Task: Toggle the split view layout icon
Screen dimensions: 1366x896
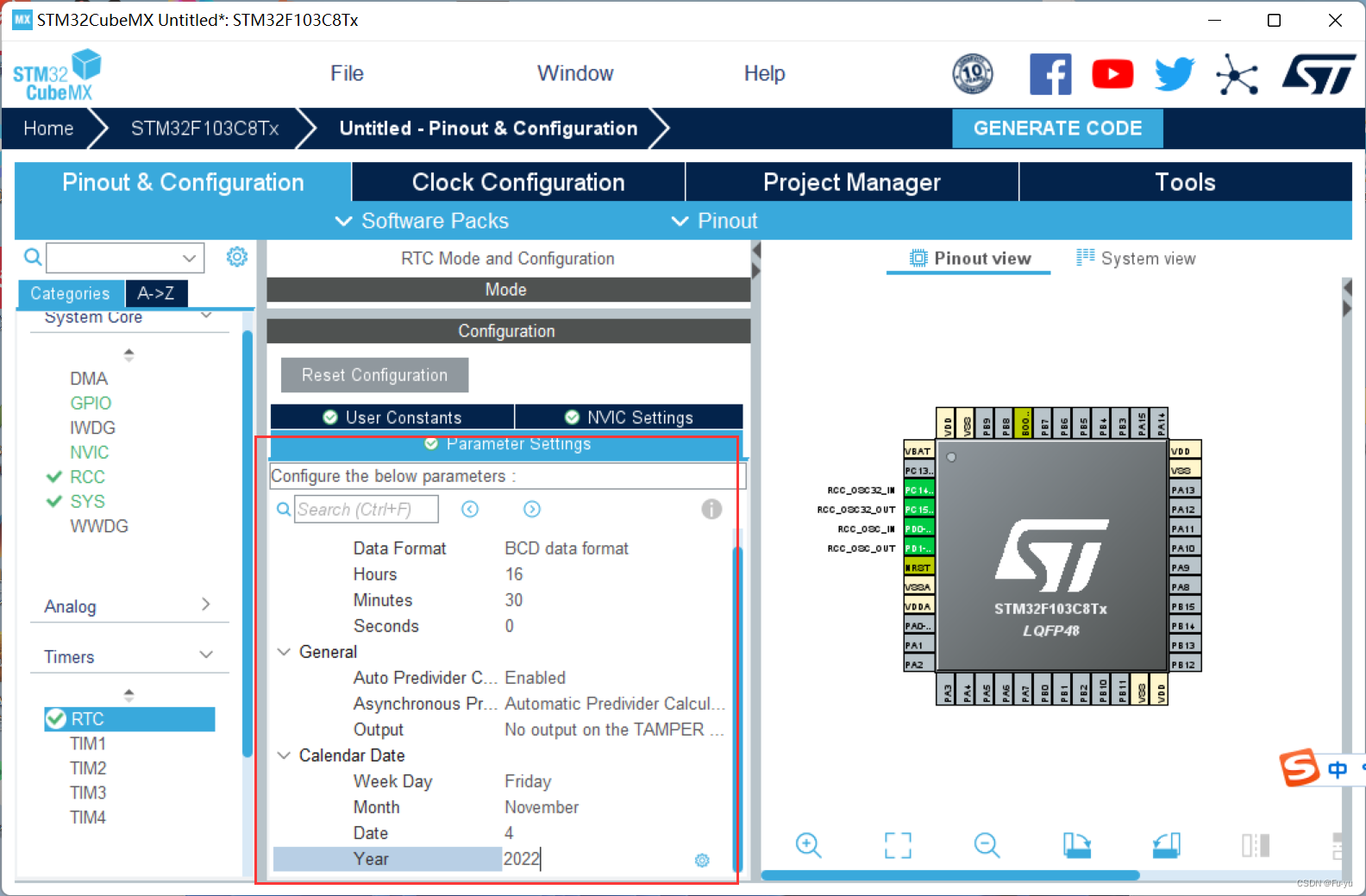Action: (x=1256, y=845)
